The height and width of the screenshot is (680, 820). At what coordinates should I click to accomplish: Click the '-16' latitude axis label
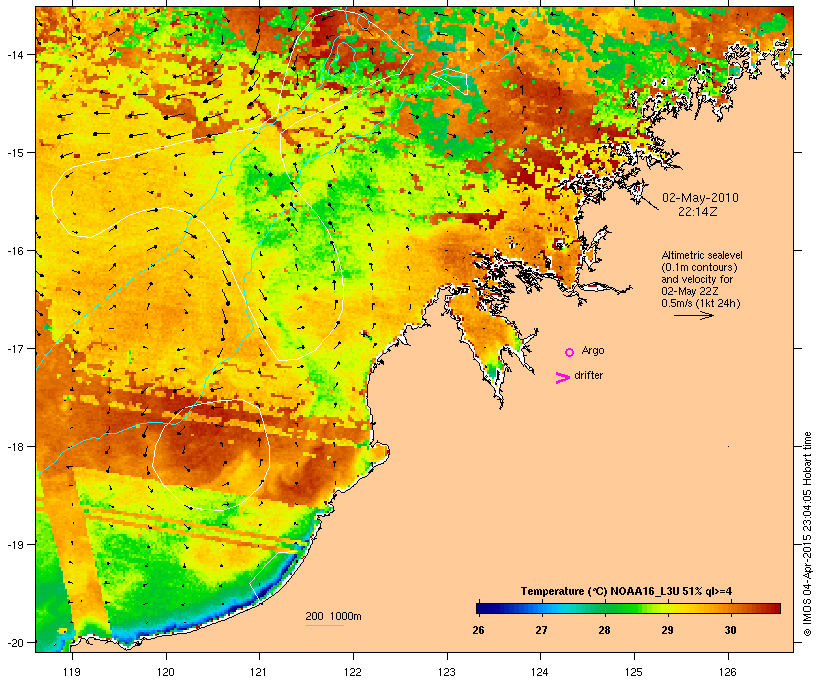[15, 251]
